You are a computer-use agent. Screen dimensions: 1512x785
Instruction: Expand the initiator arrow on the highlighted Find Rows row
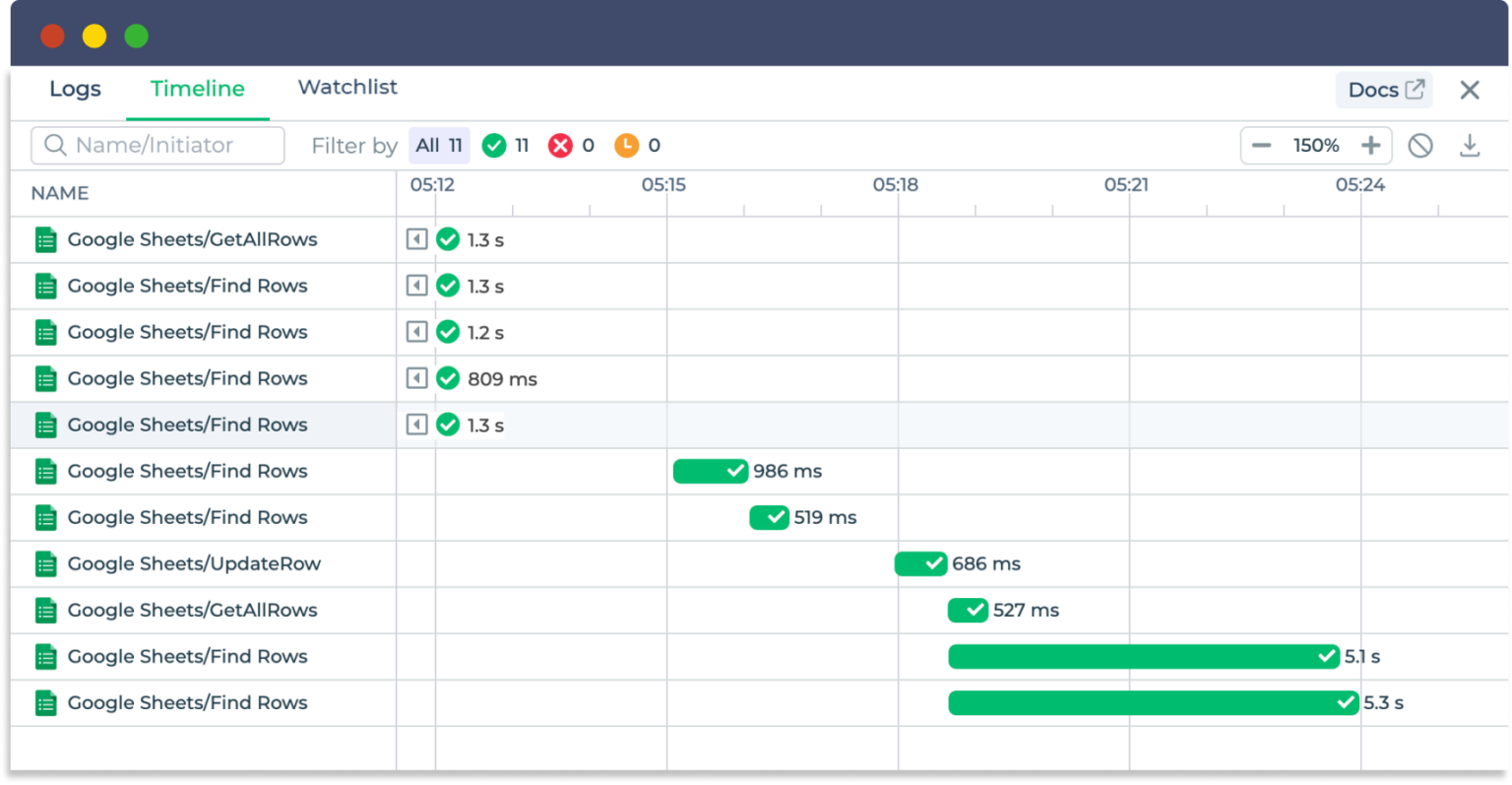click(416, 425)
